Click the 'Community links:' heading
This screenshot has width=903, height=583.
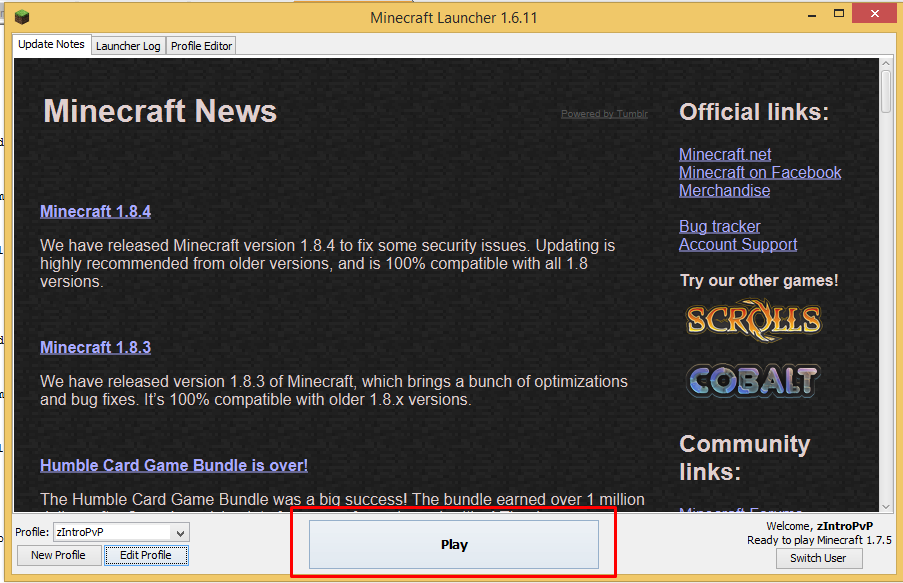tap(745, 458)
